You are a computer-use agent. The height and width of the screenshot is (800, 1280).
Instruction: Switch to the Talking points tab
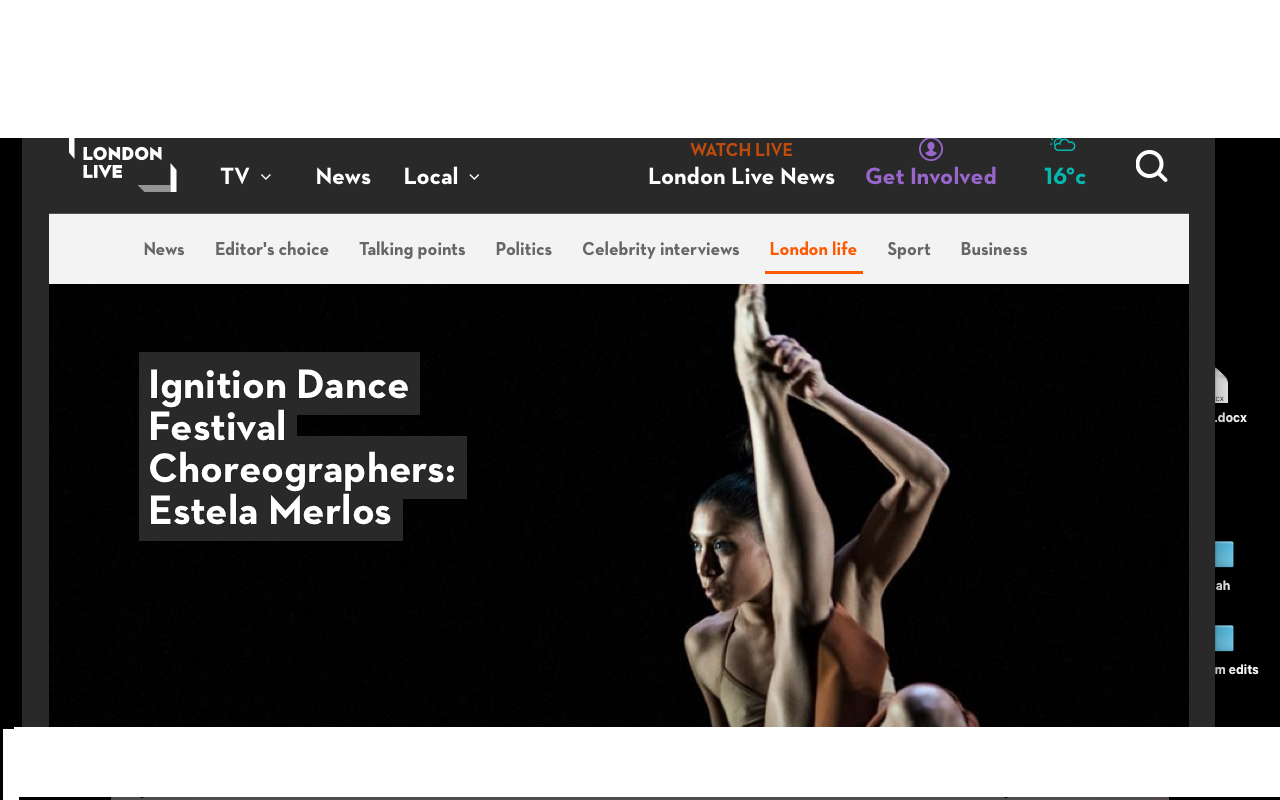[412, 249]
